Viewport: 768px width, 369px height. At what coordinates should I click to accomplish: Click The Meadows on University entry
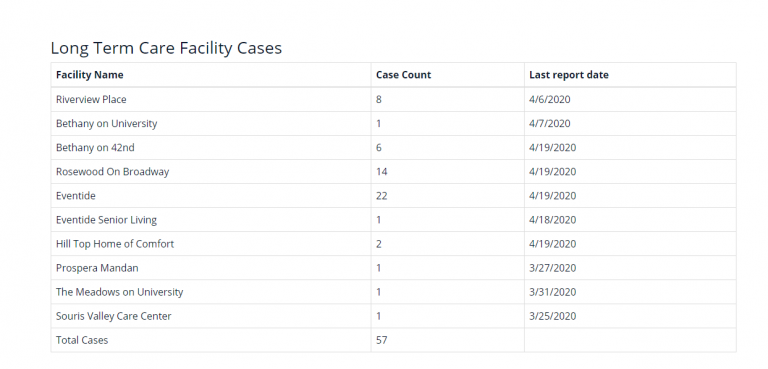click(x=120, y=292)
